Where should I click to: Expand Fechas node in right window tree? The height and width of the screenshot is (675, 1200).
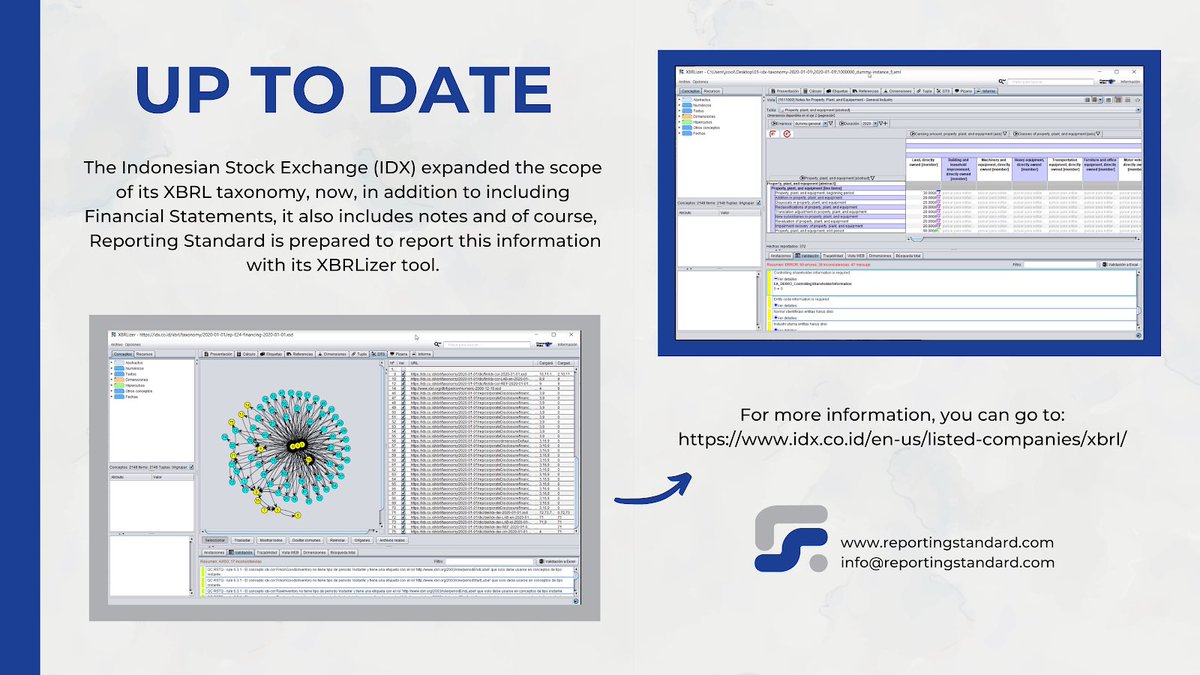(x=679, y=133)
